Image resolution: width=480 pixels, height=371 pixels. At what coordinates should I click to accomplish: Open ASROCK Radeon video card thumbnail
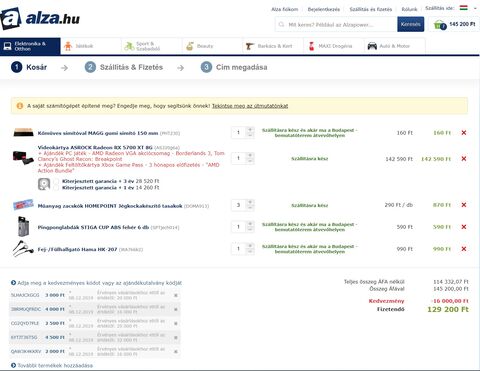(23, 158)
